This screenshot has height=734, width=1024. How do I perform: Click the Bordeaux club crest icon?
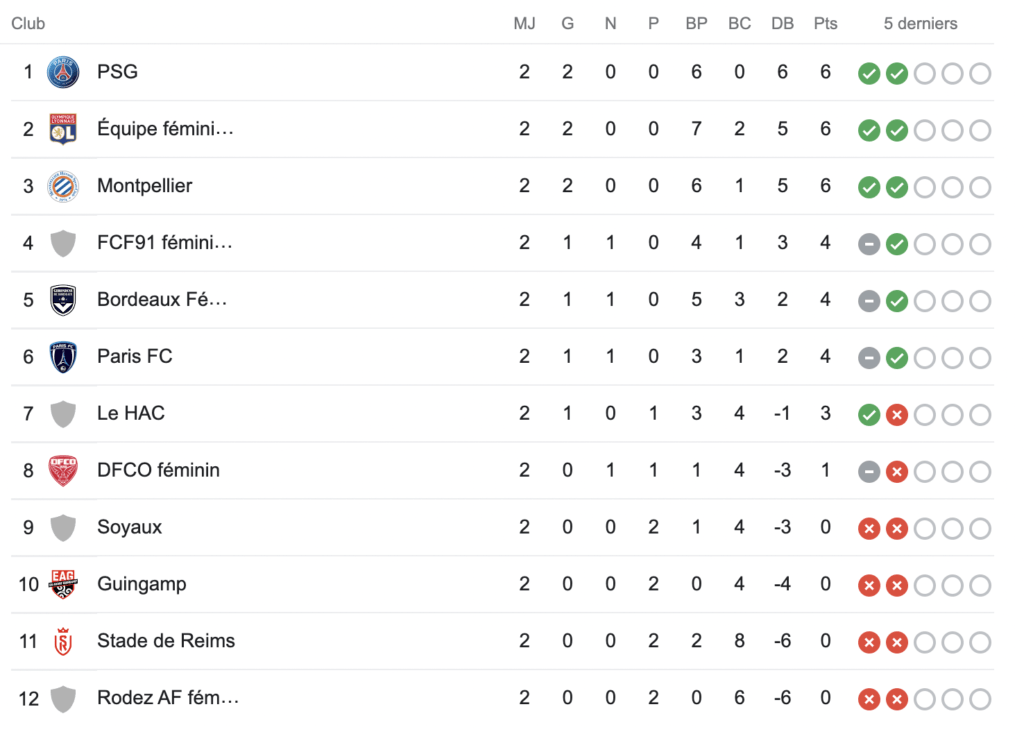coord(63,301)
